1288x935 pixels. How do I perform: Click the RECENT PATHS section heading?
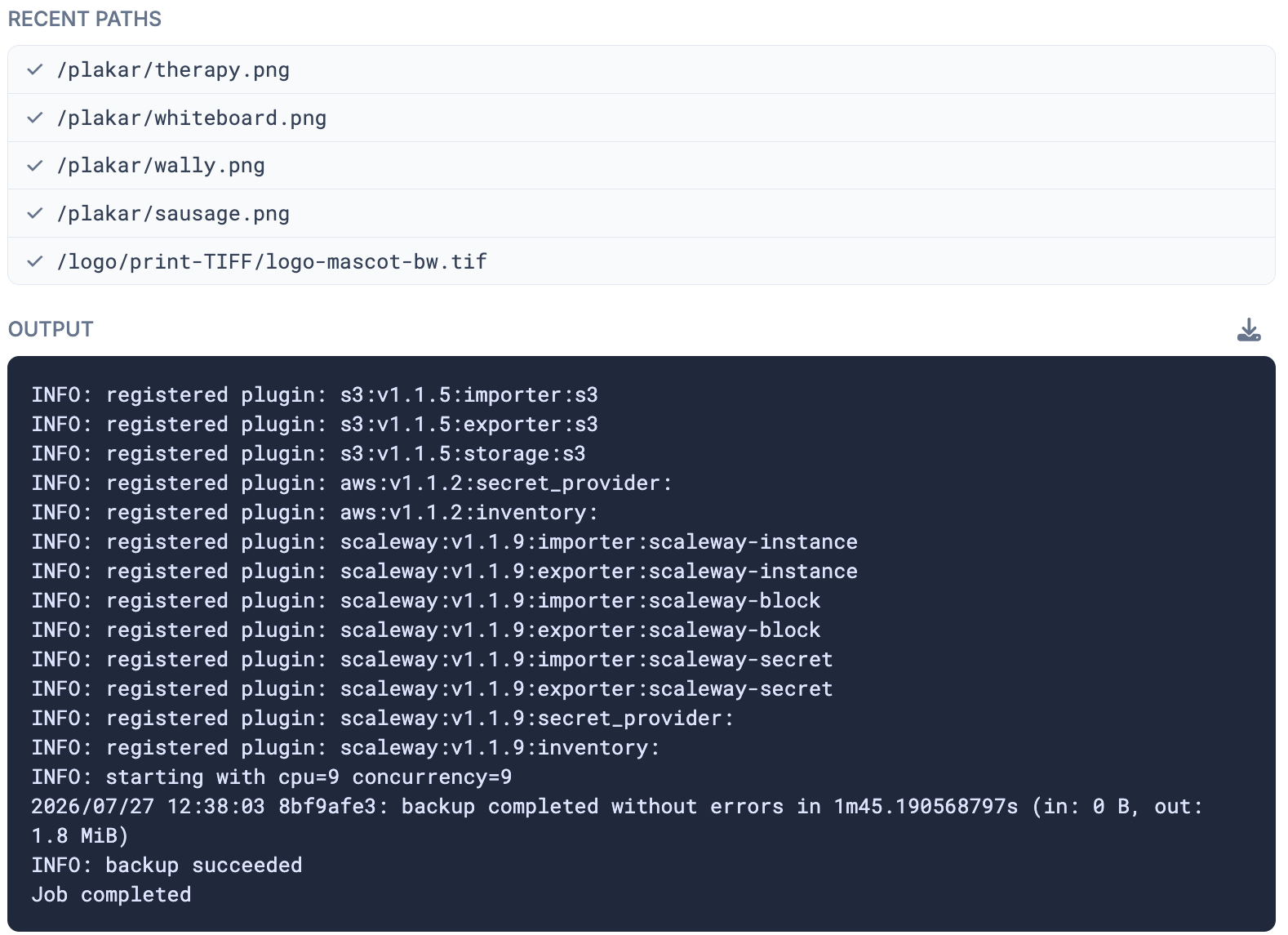point(85,19)
